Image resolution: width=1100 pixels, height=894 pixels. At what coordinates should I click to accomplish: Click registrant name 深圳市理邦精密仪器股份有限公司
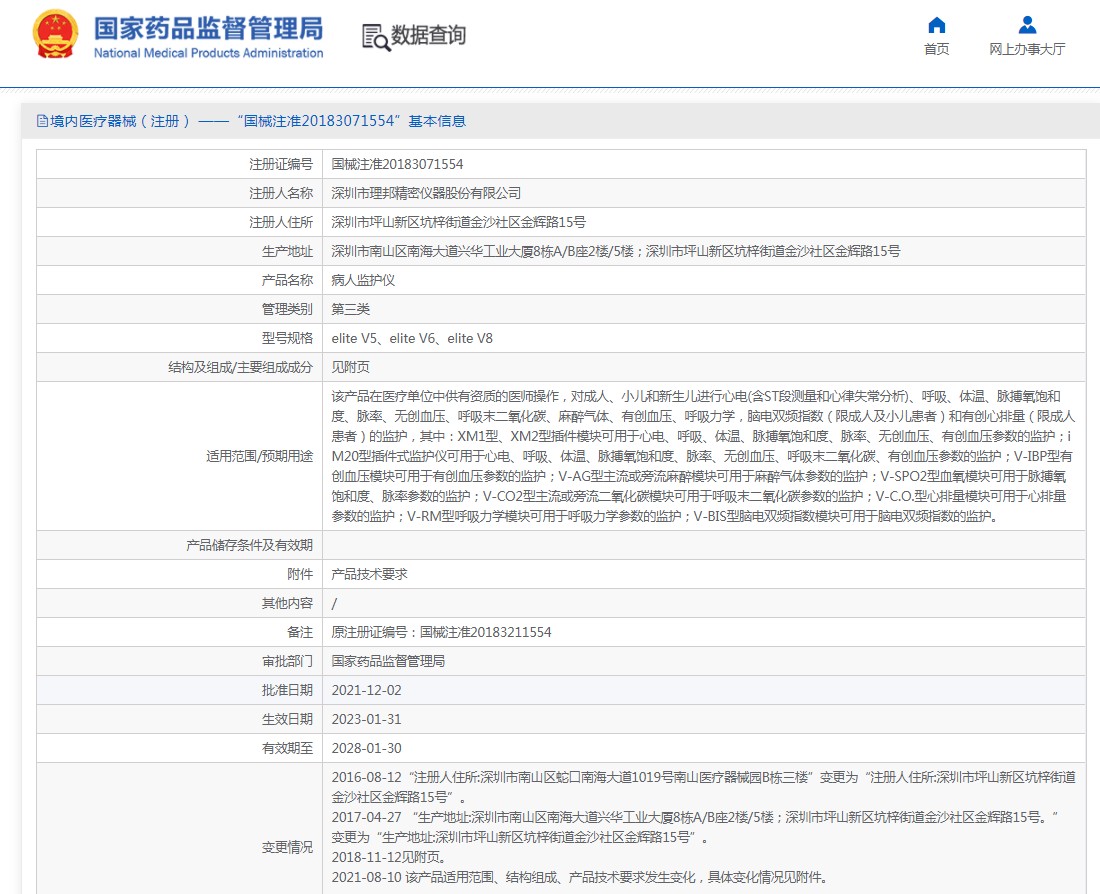(x=426, y=193)
